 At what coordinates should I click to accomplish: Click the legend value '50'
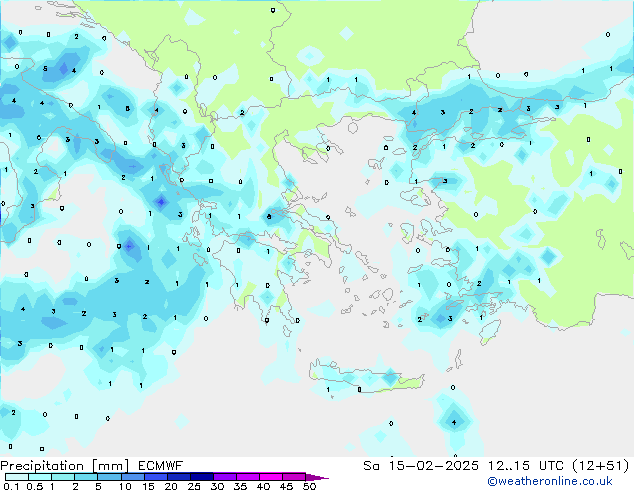pos(310,486)
